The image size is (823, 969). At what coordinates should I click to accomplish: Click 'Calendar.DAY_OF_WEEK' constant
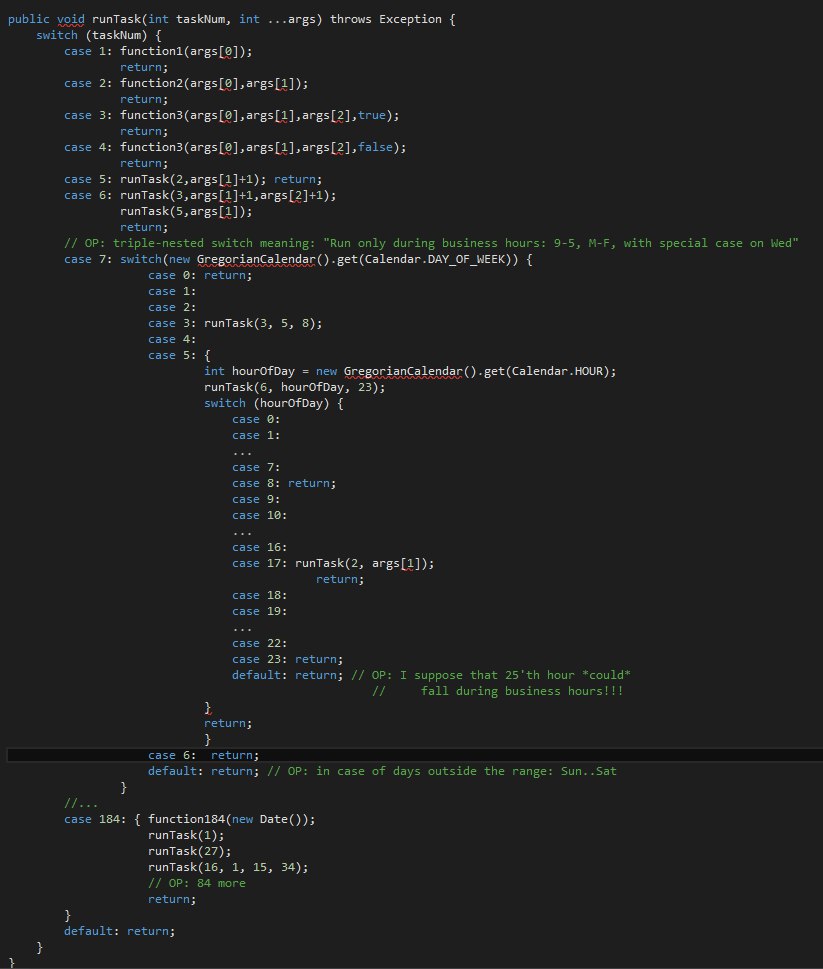[434, 260]
